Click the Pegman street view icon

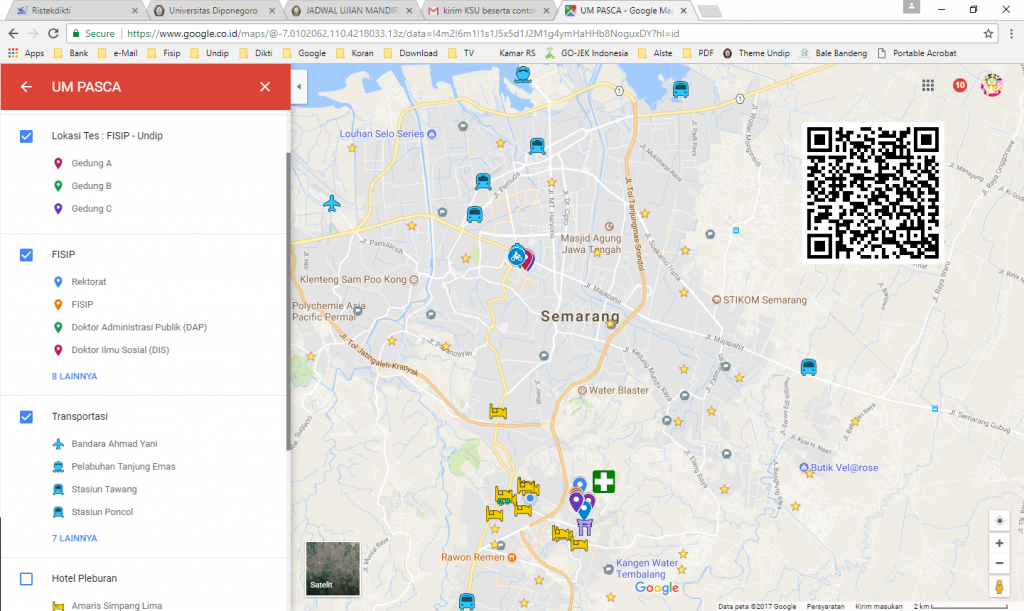tap(998, 587)
